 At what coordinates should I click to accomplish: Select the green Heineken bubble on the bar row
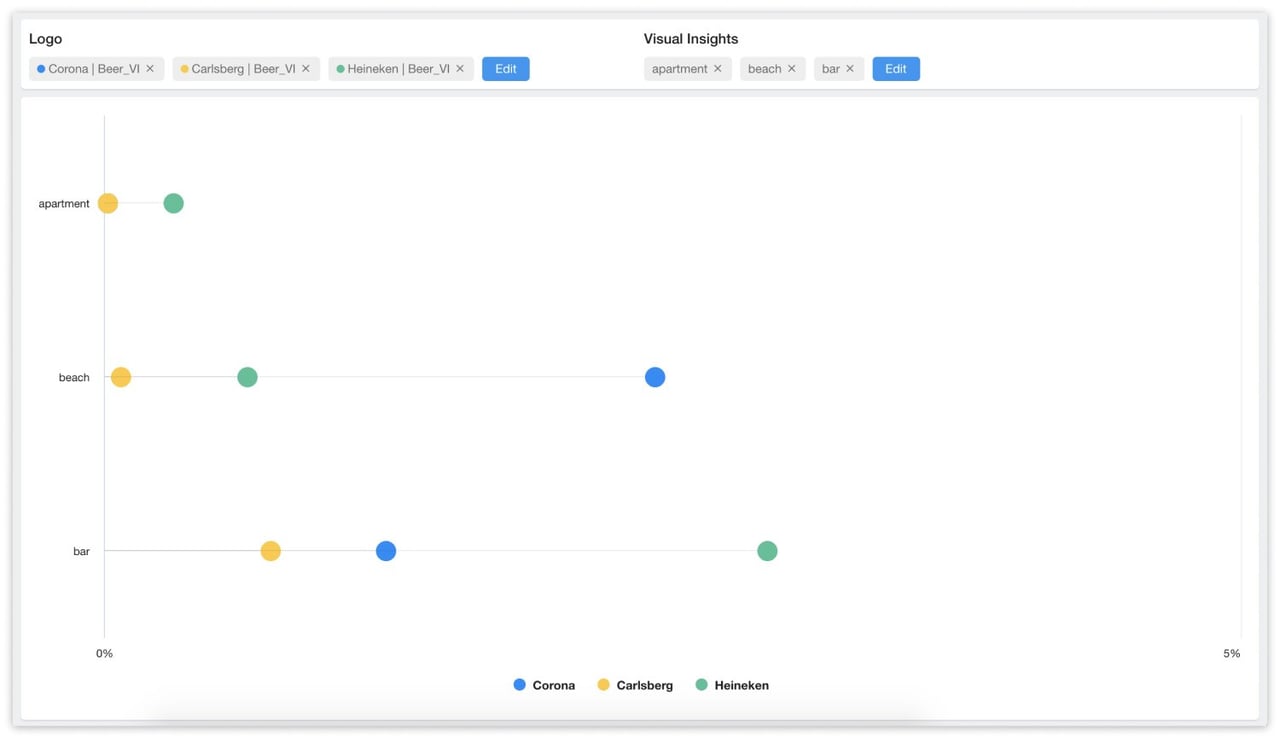[767, 550]
